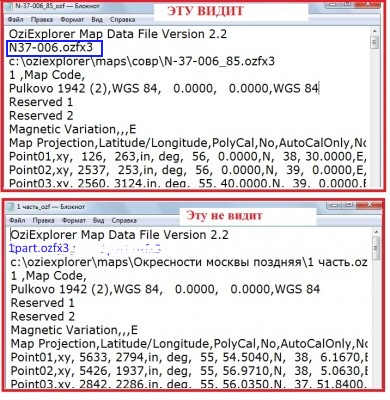Open Правка menu in N-37-006_85_ozf window

42,20
